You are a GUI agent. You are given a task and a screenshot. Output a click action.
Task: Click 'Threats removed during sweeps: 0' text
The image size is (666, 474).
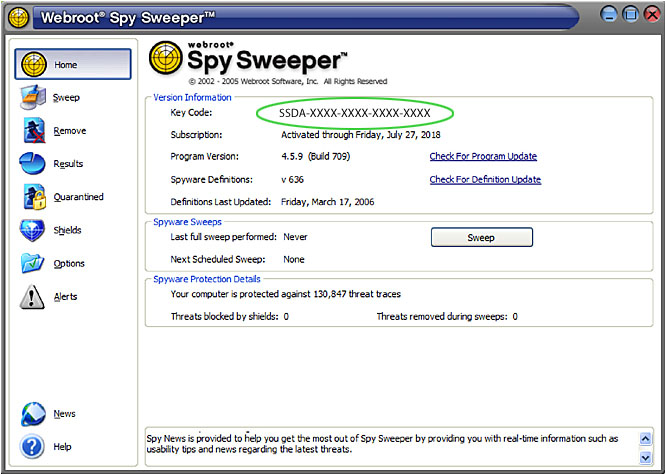[x=447, y=316]
